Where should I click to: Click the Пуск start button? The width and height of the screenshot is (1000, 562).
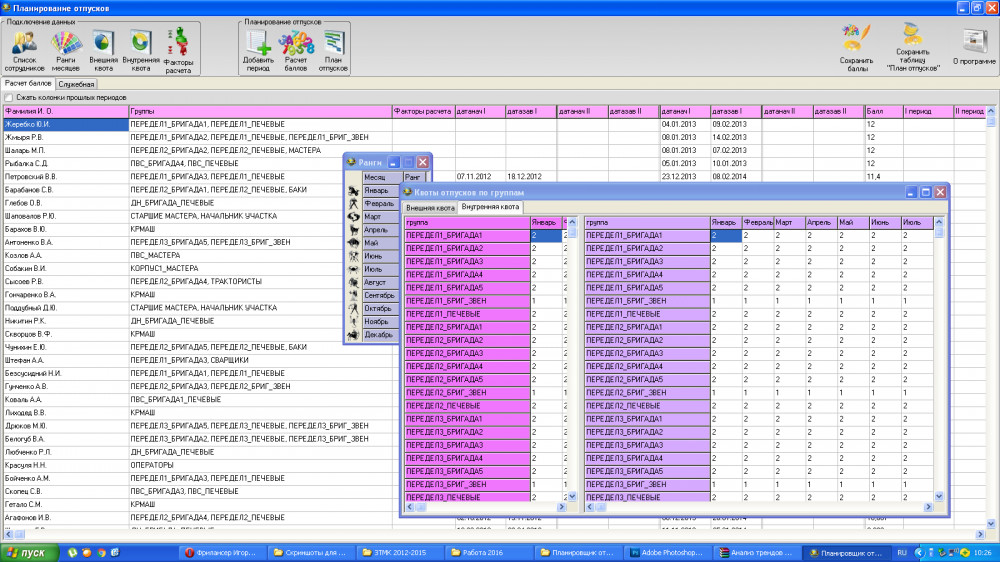pyautogui.click(x=29, y=552)
